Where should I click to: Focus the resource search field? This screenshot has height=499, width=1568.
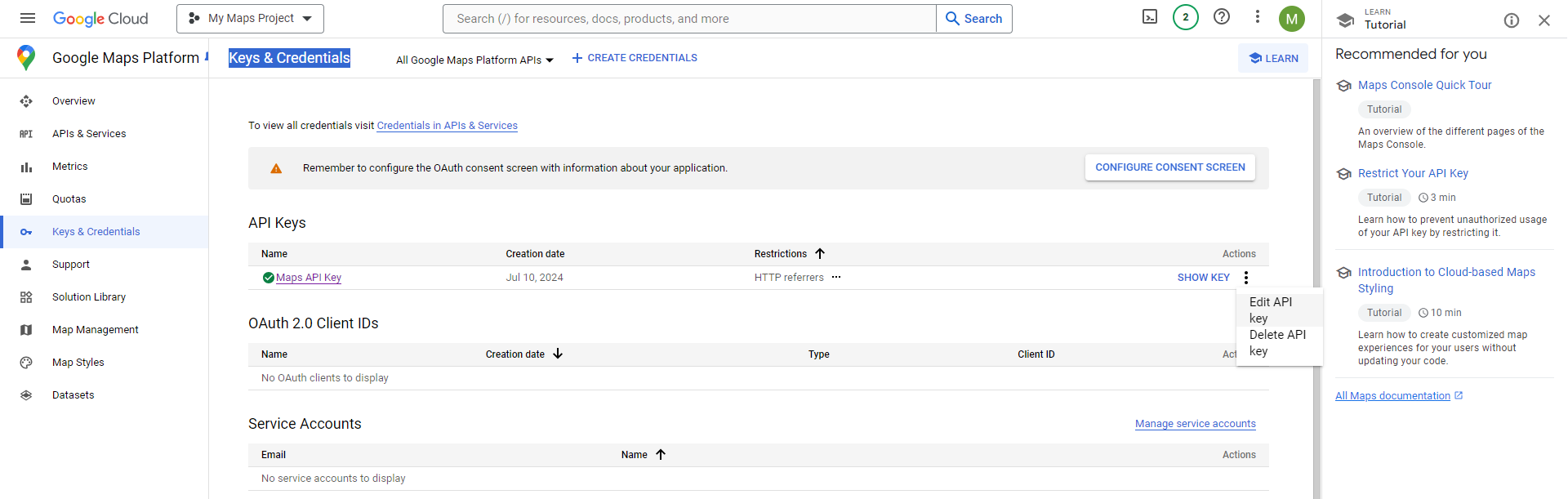(689, 19)
